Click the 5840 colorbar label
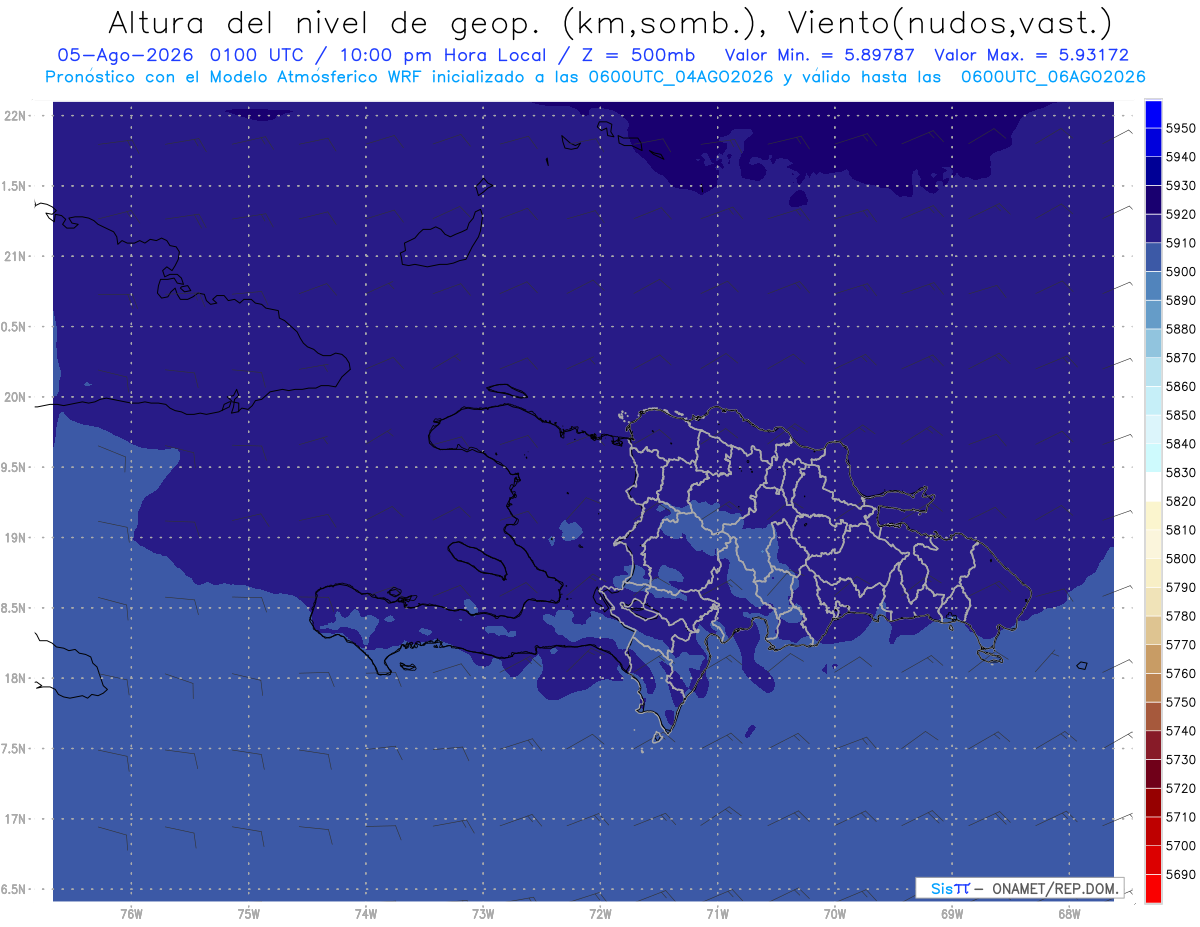The width and height of the screenshot is (1200, 927). (1180, 444)
